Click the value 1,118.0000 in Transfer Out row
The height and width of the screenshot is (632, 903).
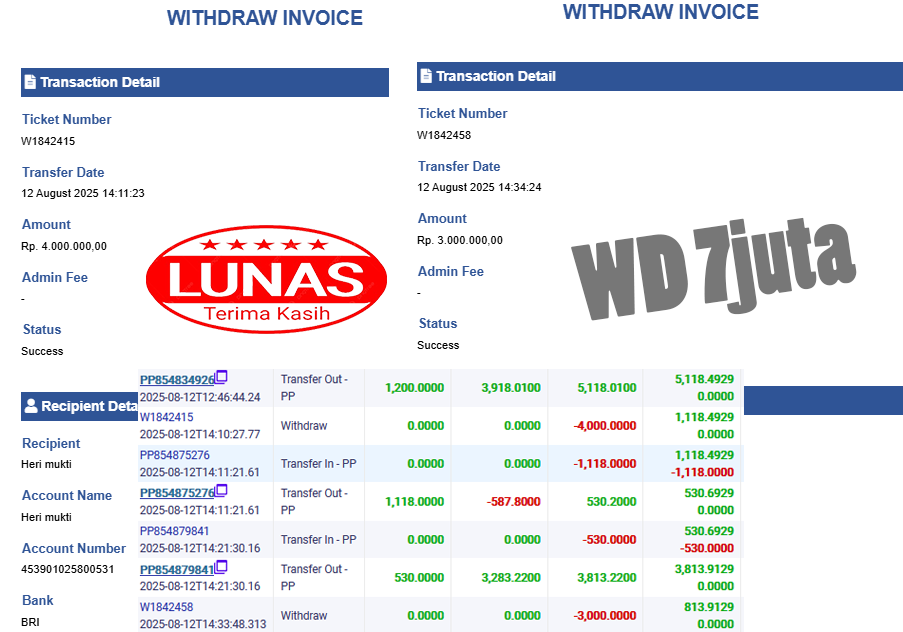click(x=415, y=502)
